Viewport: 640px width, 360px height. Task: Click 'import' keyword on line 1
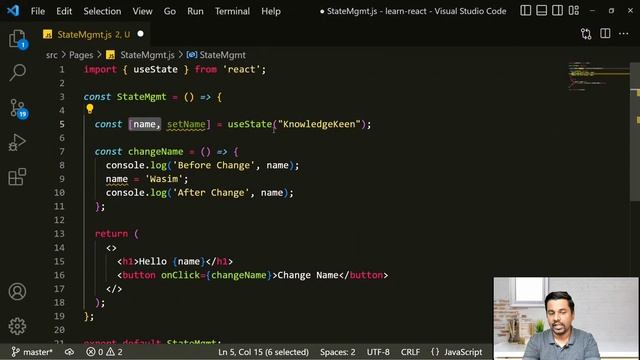coord(100,69)
